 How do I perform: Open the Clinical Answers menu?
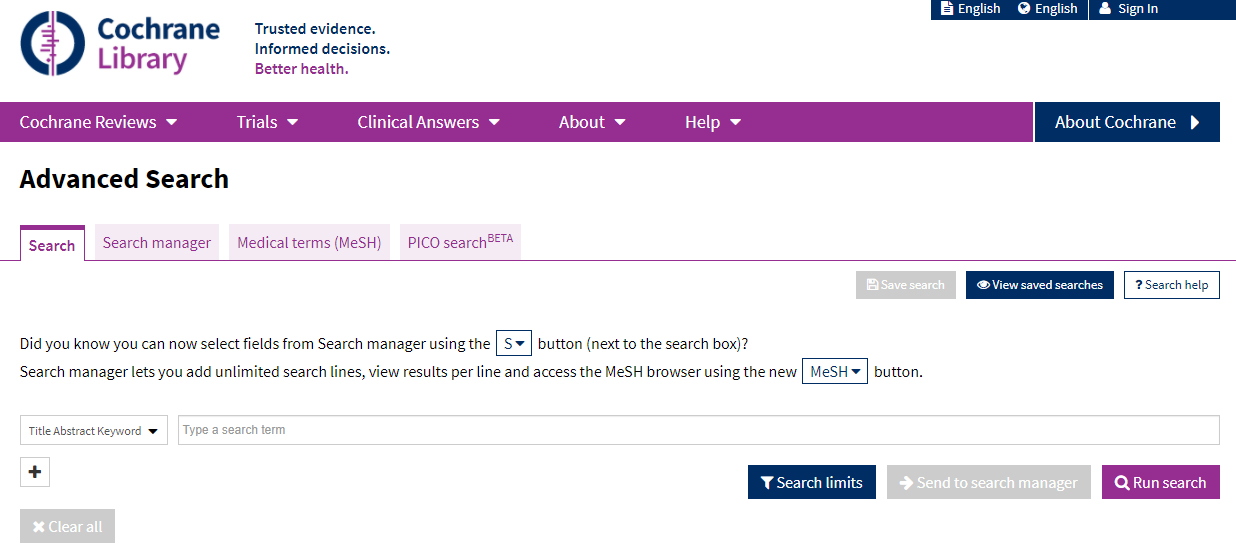point(428,122)
